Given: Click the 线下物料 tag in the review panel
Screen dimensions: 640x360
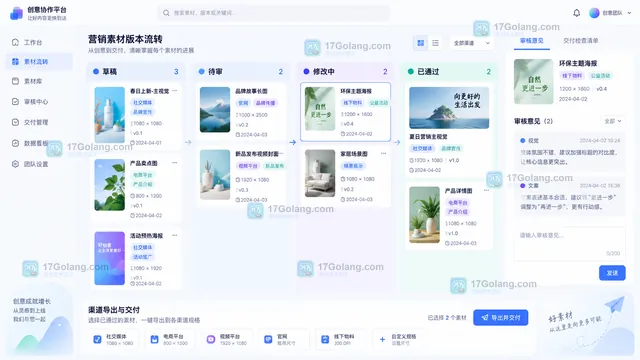Looking at the screenshot, I should coord(571,76).
